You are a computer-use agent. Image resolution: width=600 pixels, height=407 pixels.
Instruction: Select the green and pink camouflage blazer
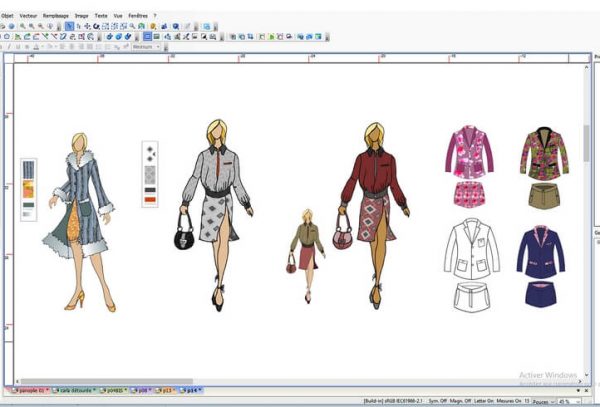click(x=544, y=153)
